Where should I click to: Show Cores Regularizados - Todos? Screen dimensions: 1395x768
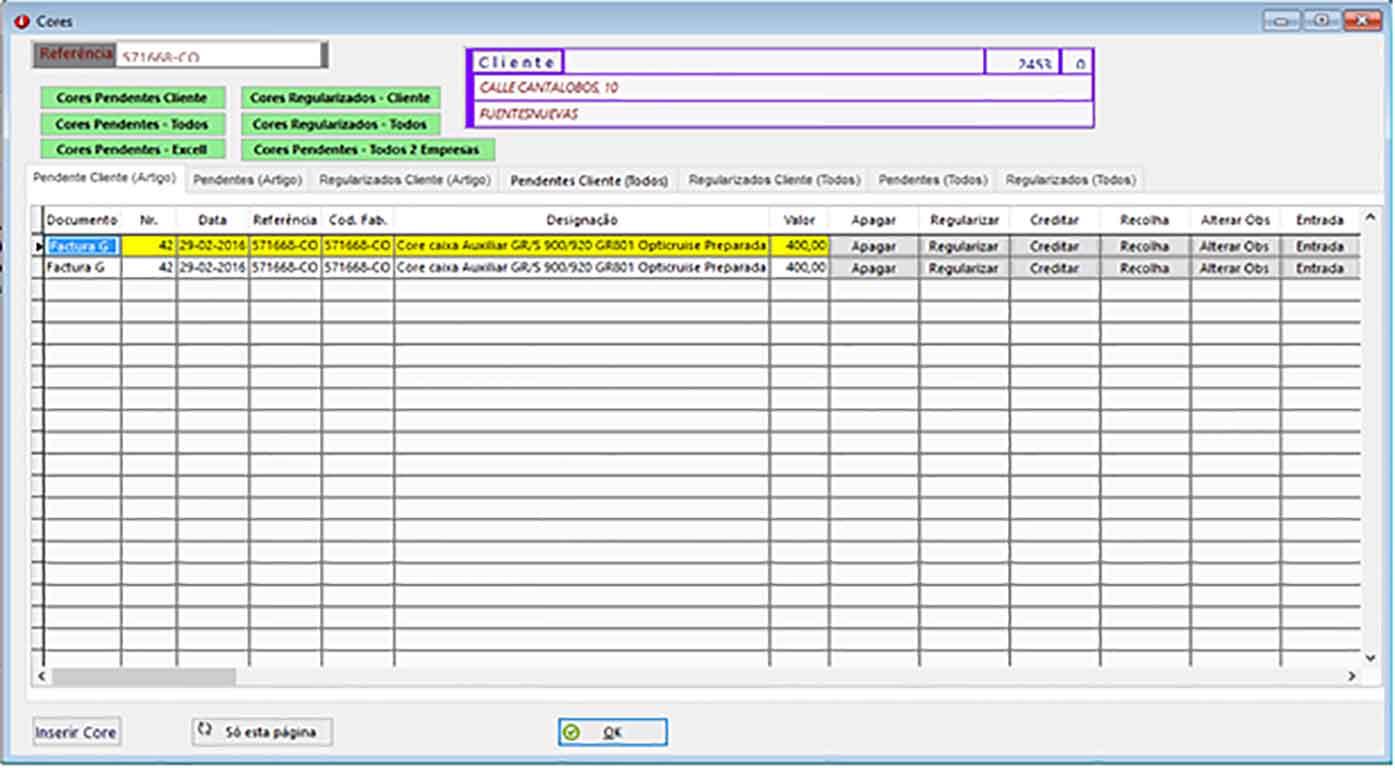(340, 124)
